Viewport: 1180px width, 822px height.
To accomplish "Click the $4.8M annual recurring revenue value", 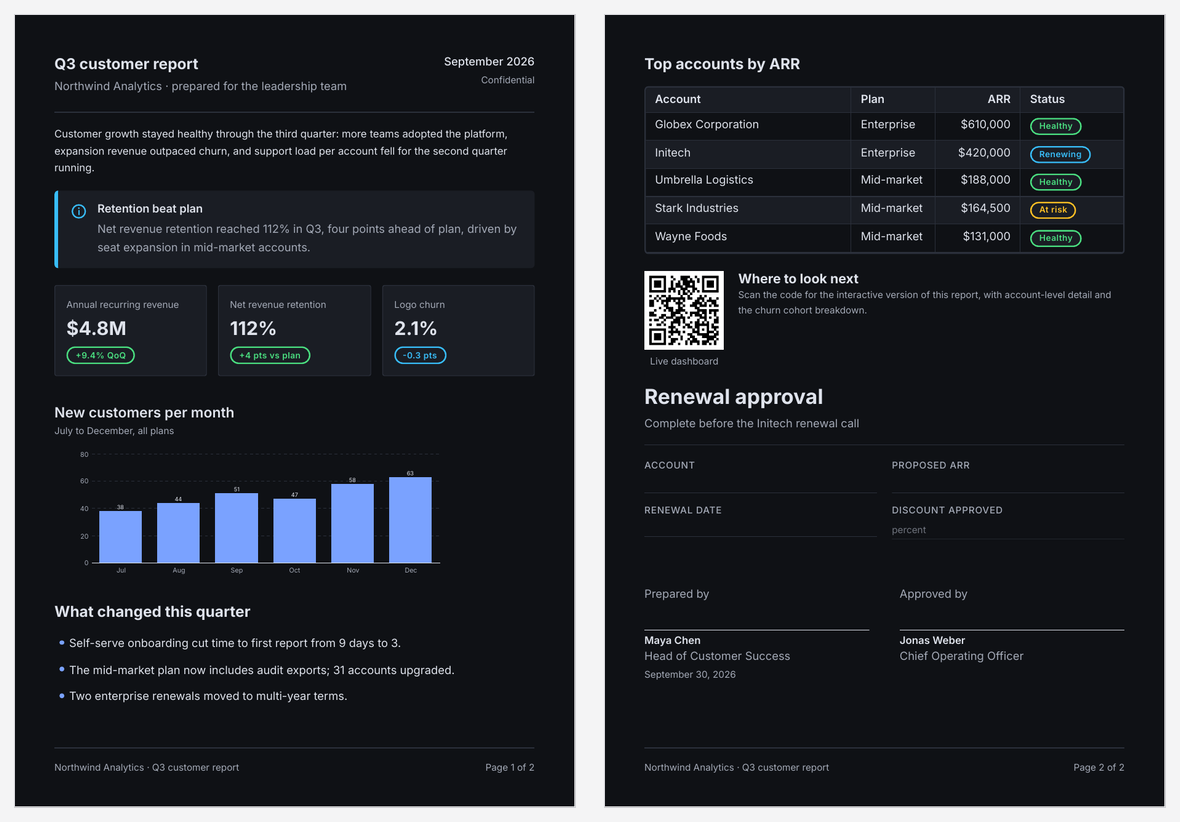I will click(x=96, y=328).
